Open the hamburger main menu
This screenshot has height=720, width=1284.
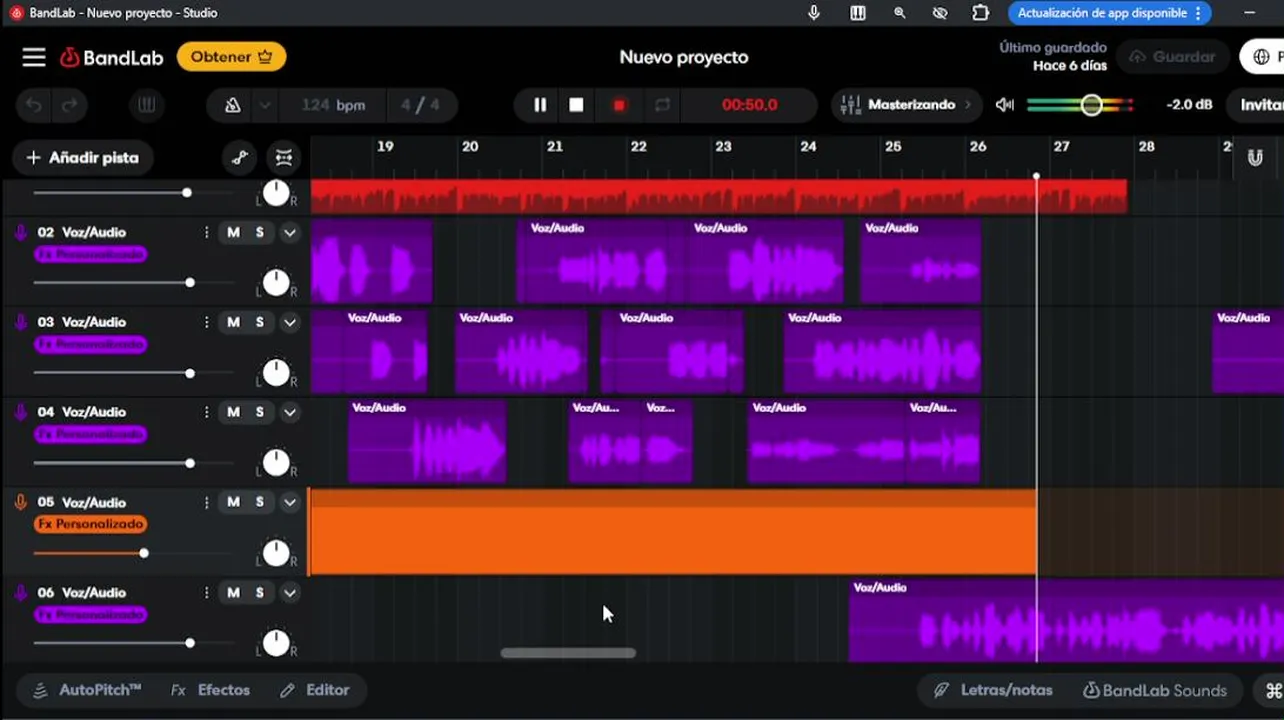click(x=34, y=57)
